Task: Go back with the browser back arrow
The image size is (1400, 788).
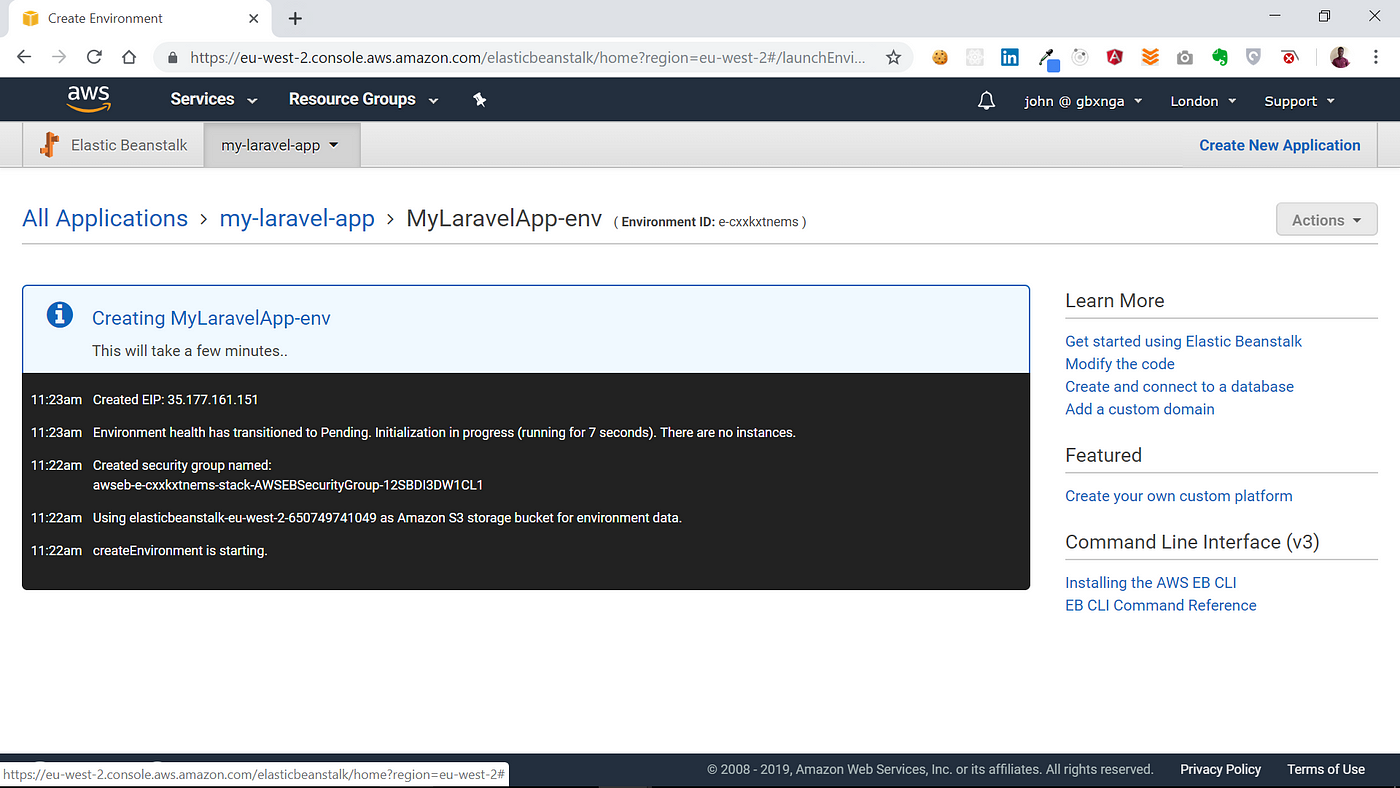Action: (24, 57)
